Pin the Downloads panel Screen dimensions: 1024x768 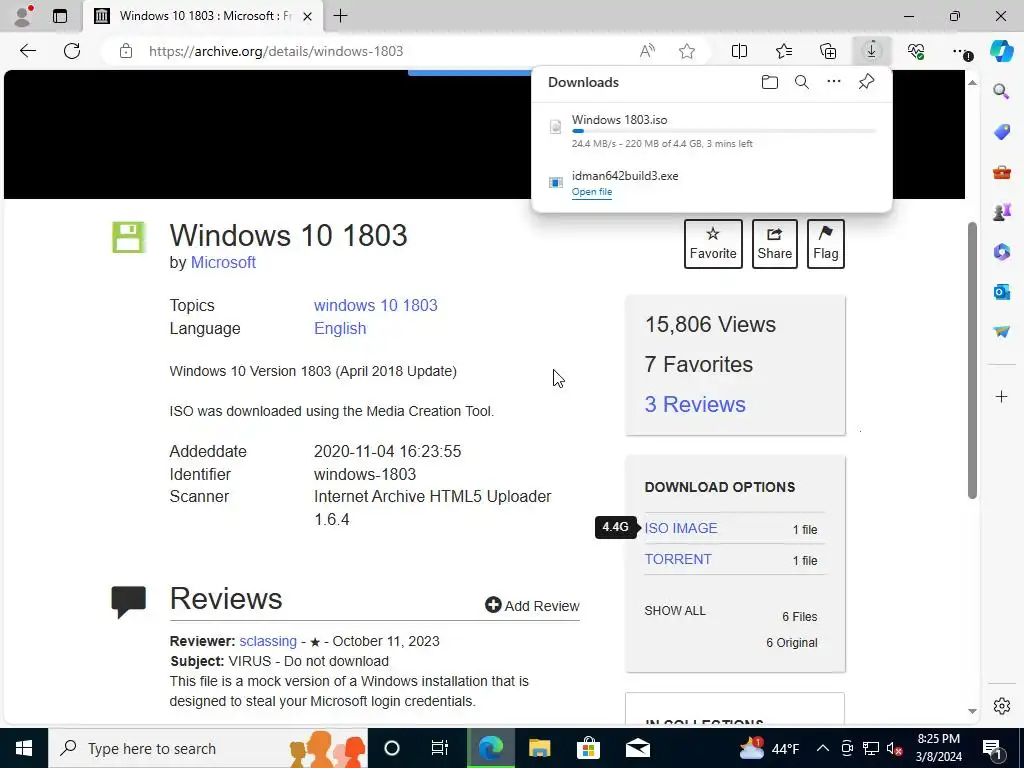[x=866, y=82]
